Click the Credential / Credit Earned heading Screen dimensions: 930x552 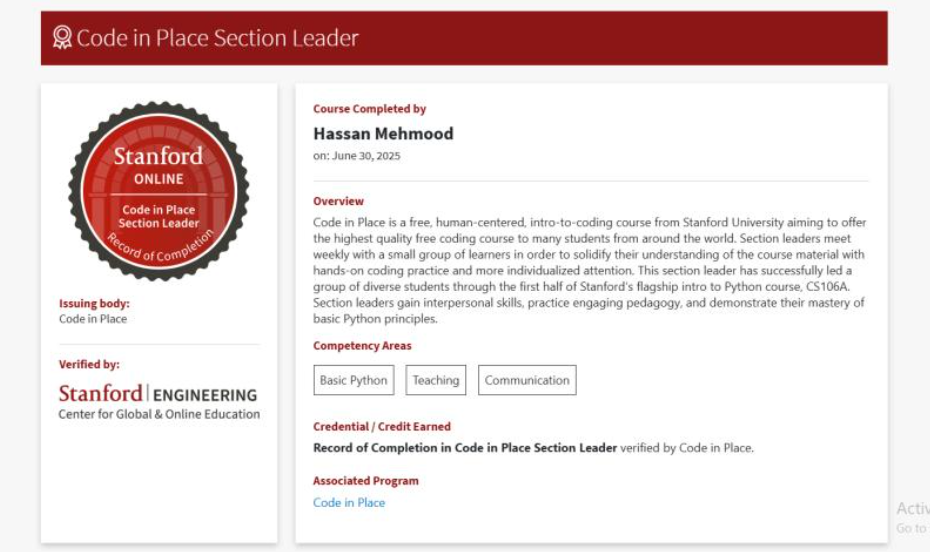(x=382, y=426)
